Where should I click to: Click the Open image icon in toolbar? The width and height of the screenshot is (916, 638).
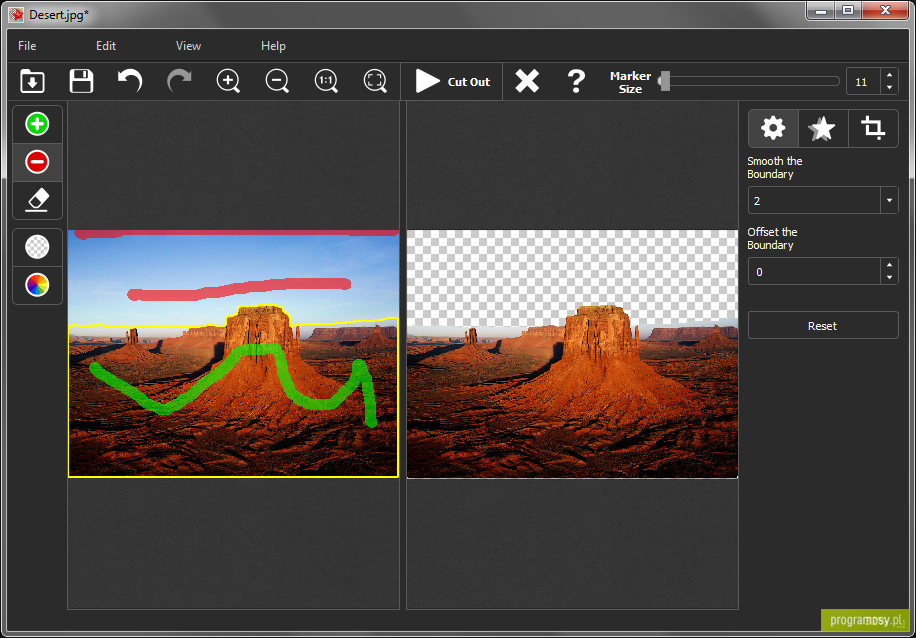[x=32, y=81]
